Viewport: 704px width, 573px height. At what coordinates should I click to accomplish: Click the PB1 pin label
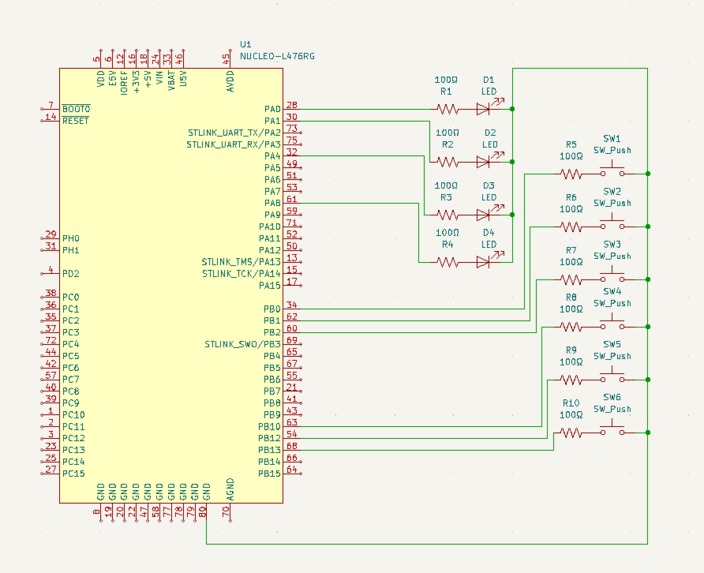[x=272, y=321]
